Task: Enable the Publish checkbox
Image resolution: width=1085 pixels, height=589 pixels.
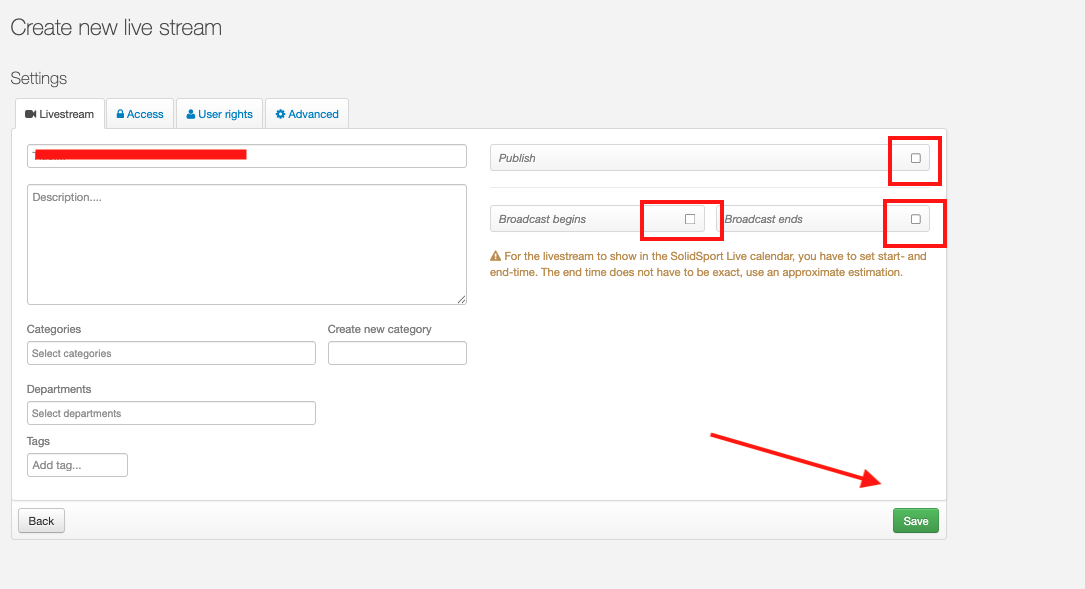Action: tap(915, 158)
